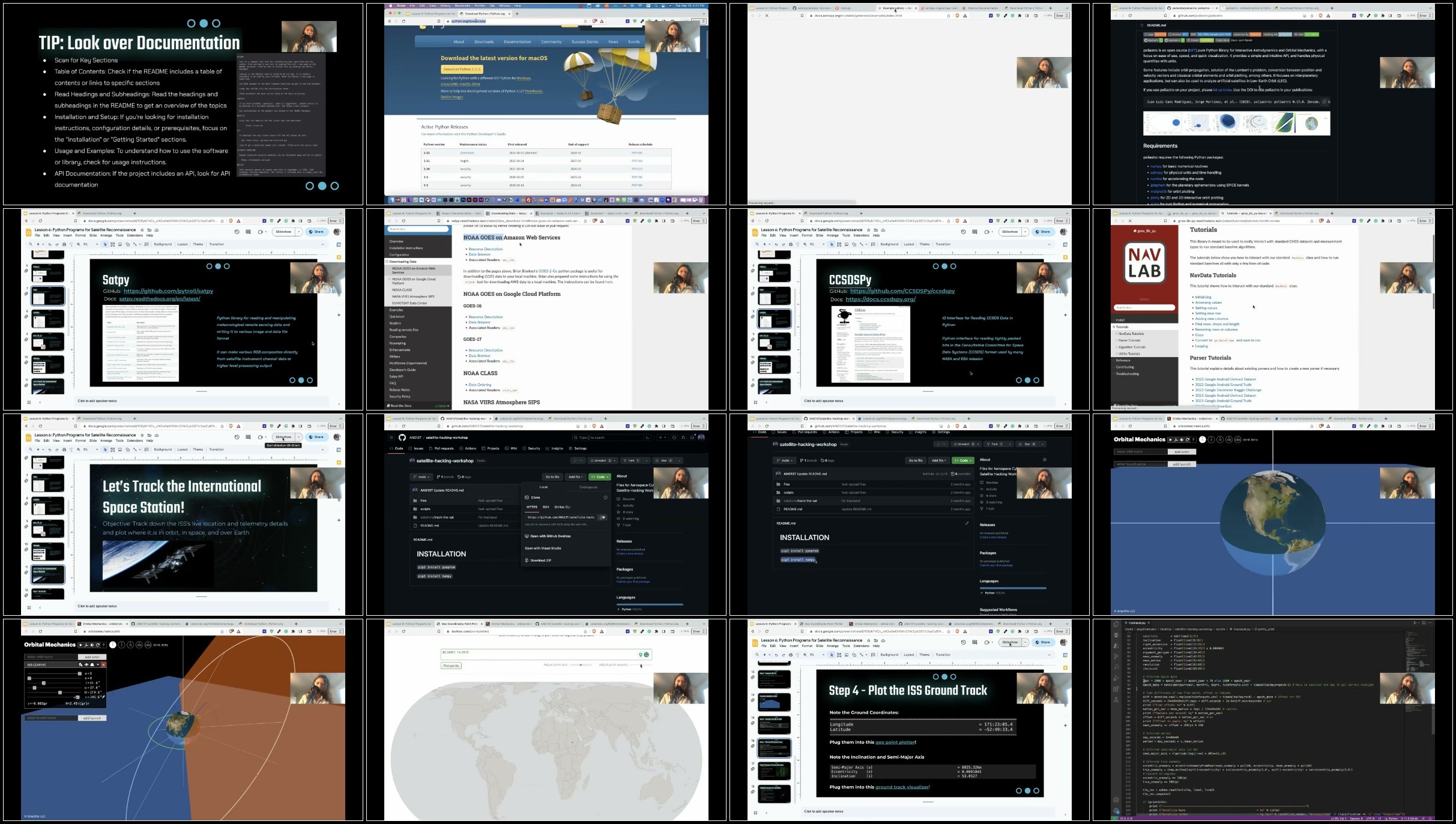Collapse ISS (ZARYA) panel with arrow
The width and height of the screenshot is (1456, 824).
pyautogui.click(x=98, y=665)
